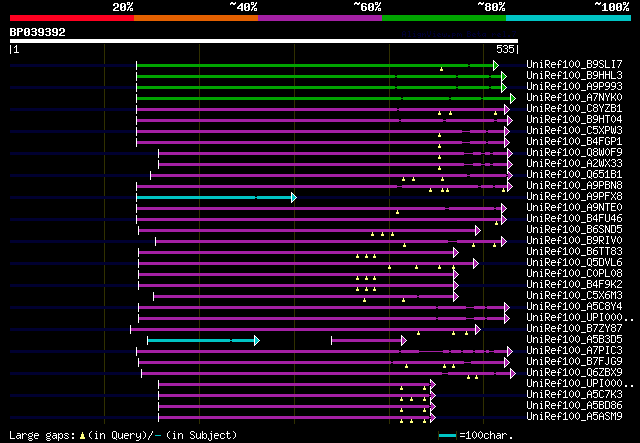Click the green arrowhead ending the A7NYK0 alignment
This screenshot has width=640, height=443.
coord(513,98)
